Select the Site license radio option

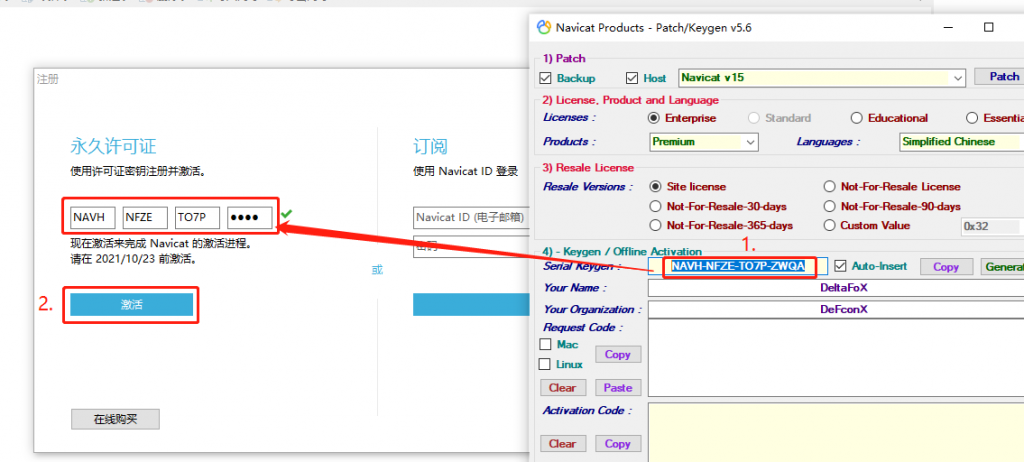click(x=656, y=186)
